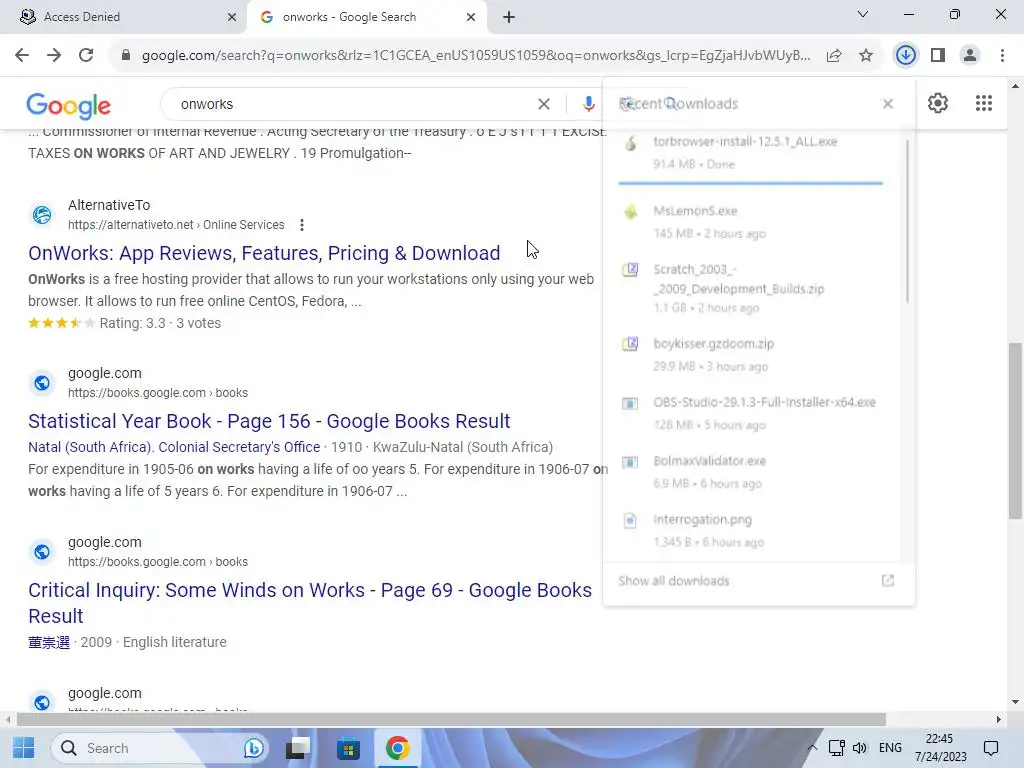Click the Google logo

coord(69,106)
